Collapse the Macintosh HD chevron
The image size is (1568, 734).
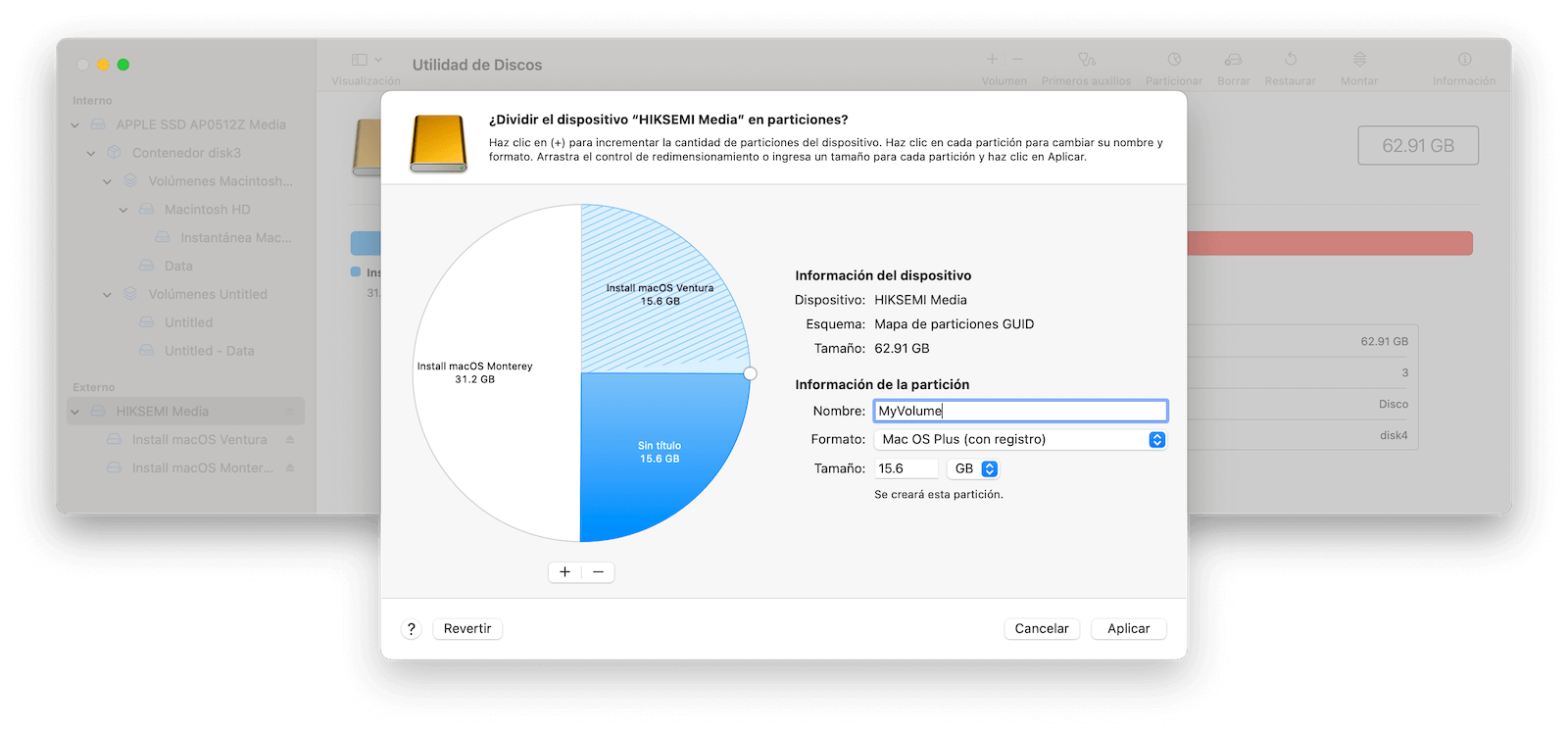(x=123, y=210)
